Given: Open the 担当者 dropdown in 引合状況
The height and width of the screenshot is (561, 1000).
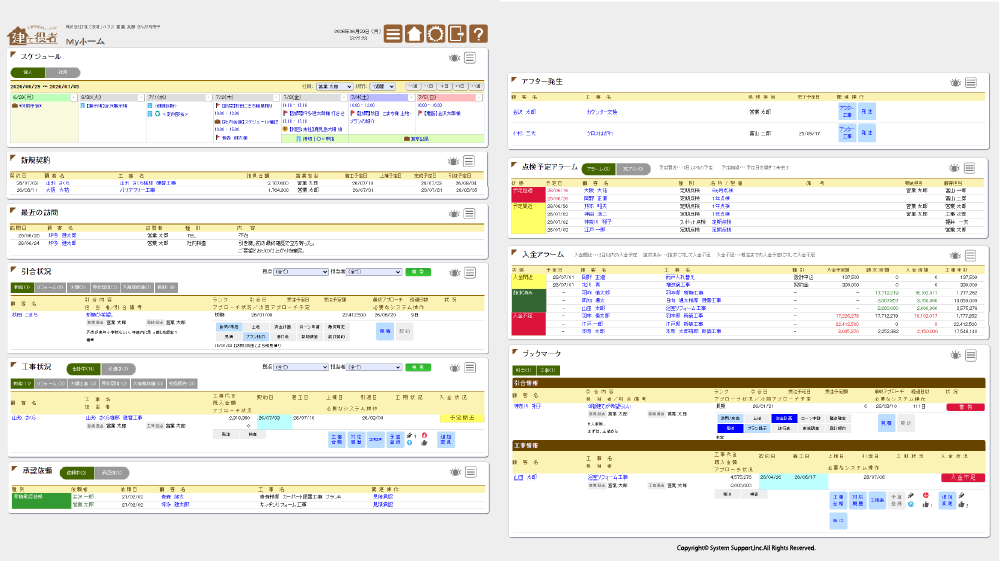Looking at the screenshot, I should pyautogui.click(x=374, y=272).
